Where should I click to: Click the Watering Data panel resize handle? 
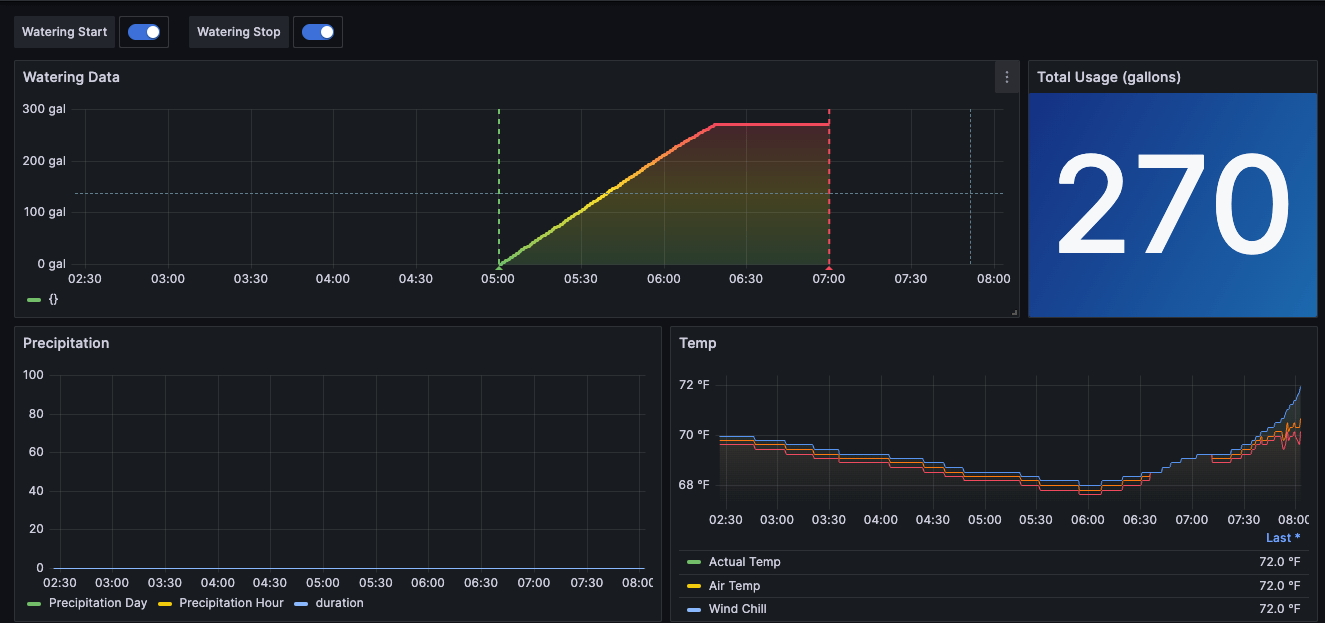click(x=1013, y=312)
